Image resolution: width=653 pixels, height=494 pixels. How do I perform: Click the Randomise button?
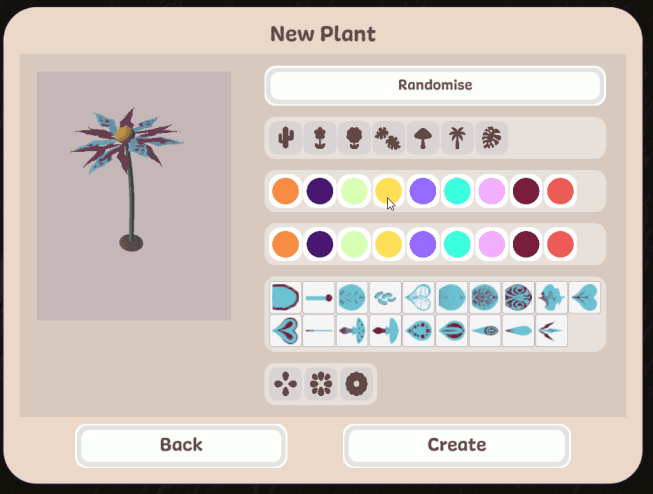click(435, 85)
